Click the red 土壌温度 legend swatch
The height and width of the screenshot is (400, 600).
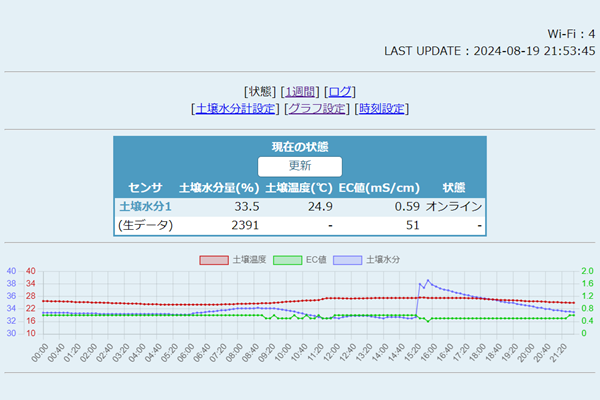coord(214,260)
